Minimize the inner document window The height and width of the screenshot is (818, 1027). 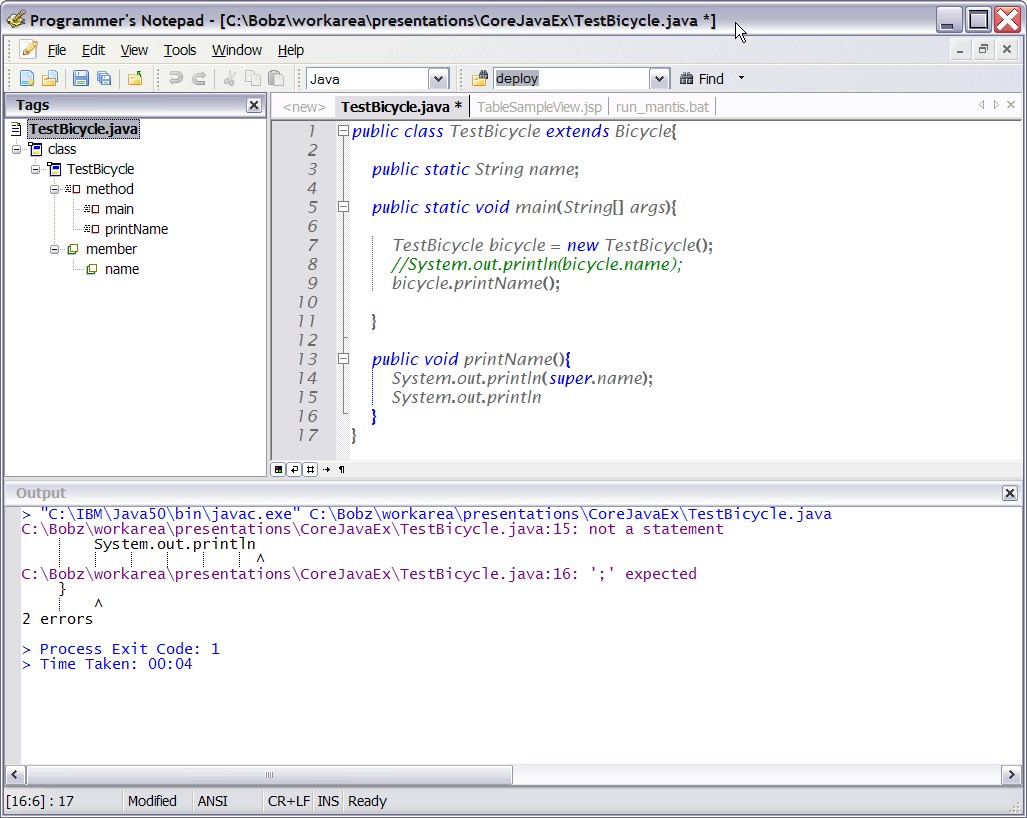(x=960, y=49)
